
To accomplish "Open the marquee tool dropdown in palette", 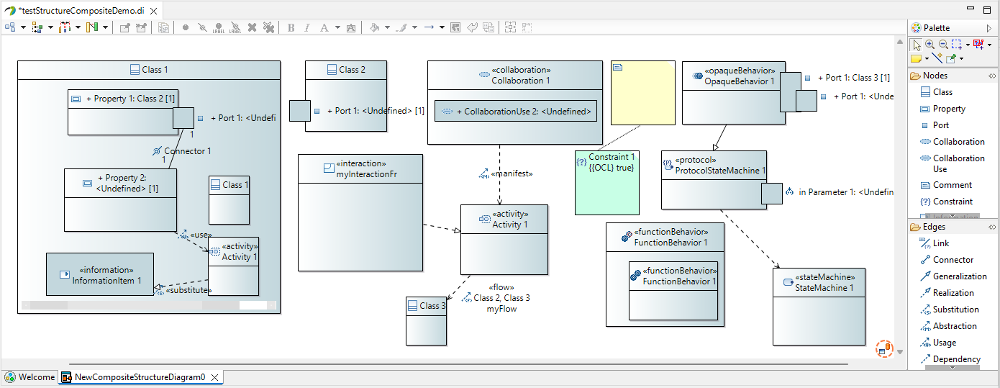I will (x=968, y=45).
